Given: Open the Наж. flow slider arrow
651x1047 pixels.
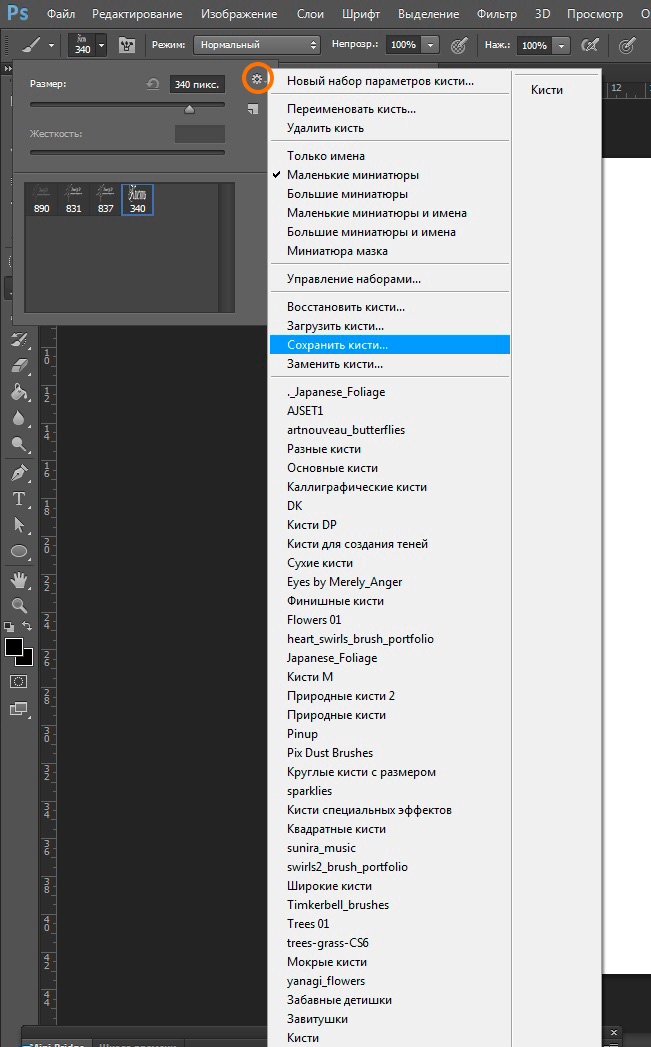Looking at the screenshot, I should [x=562, y=45].
